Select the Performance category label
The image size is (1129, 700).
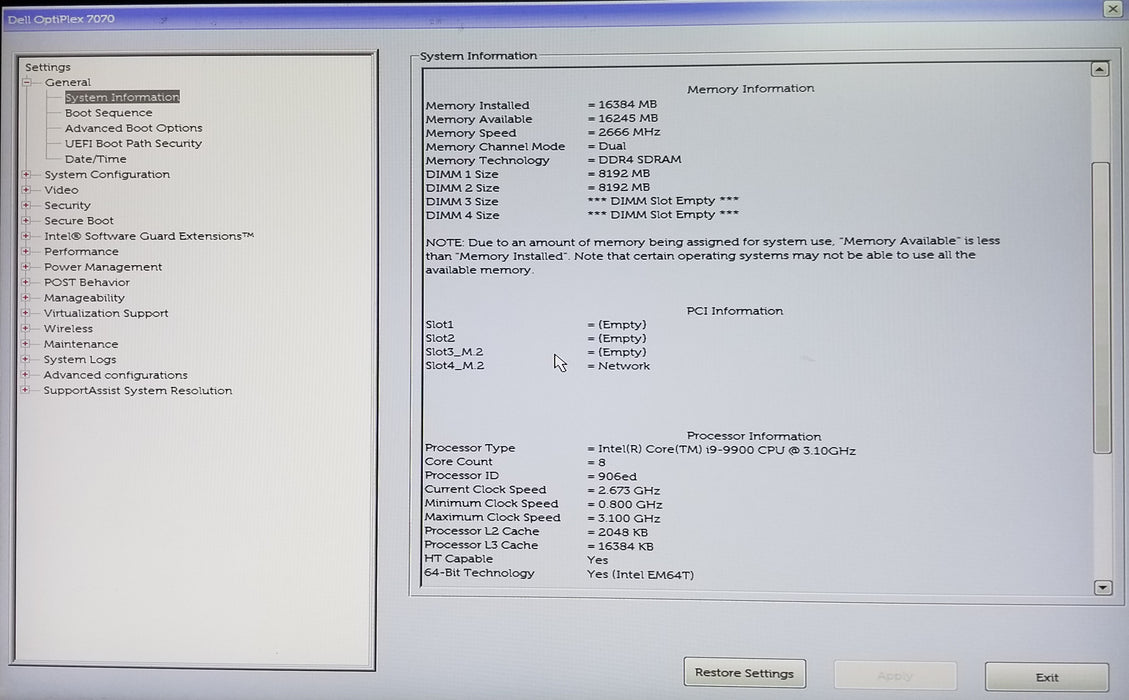(81, 251)
